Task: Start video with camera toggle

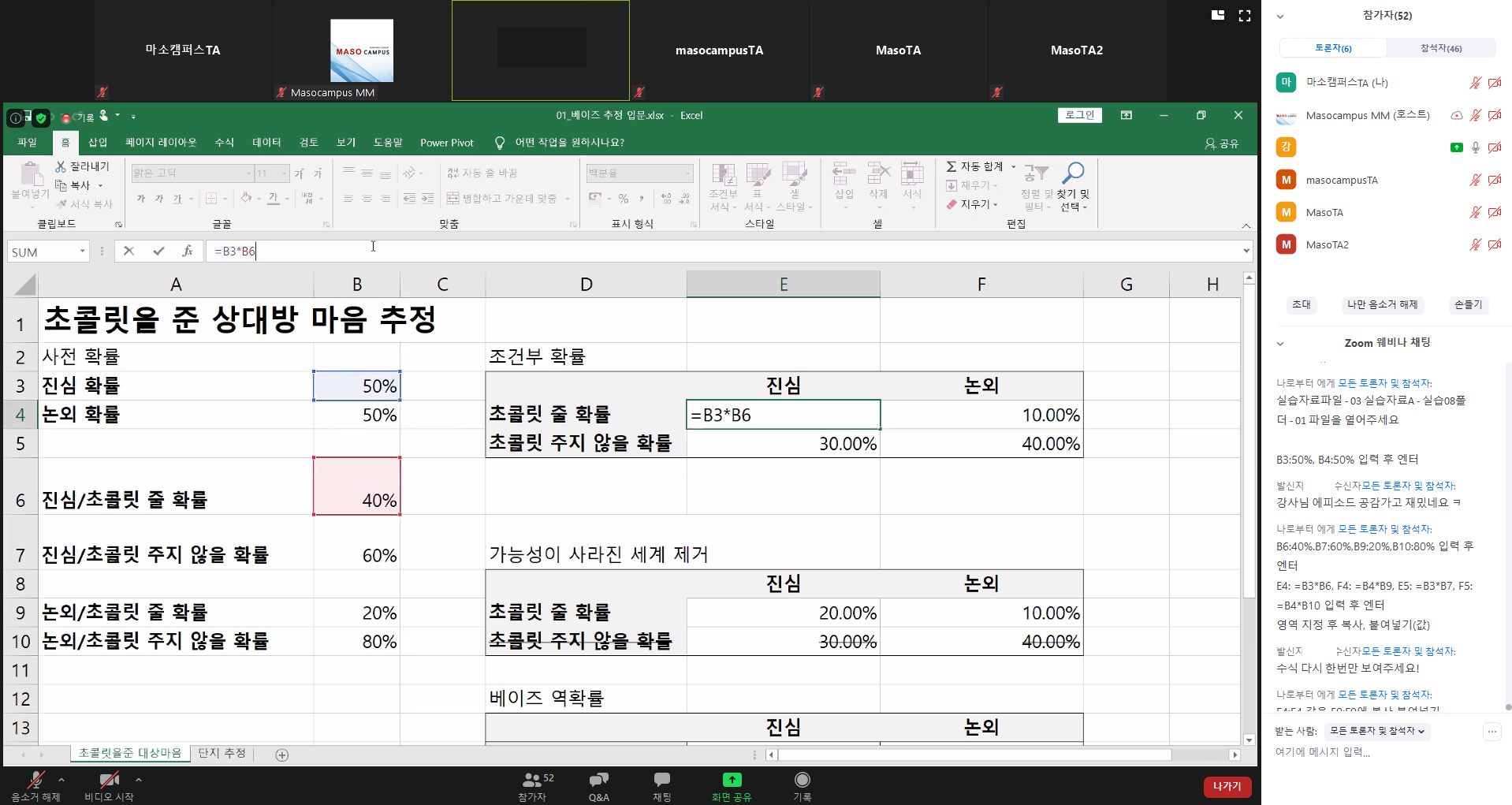Action: [x=109, y=781]
